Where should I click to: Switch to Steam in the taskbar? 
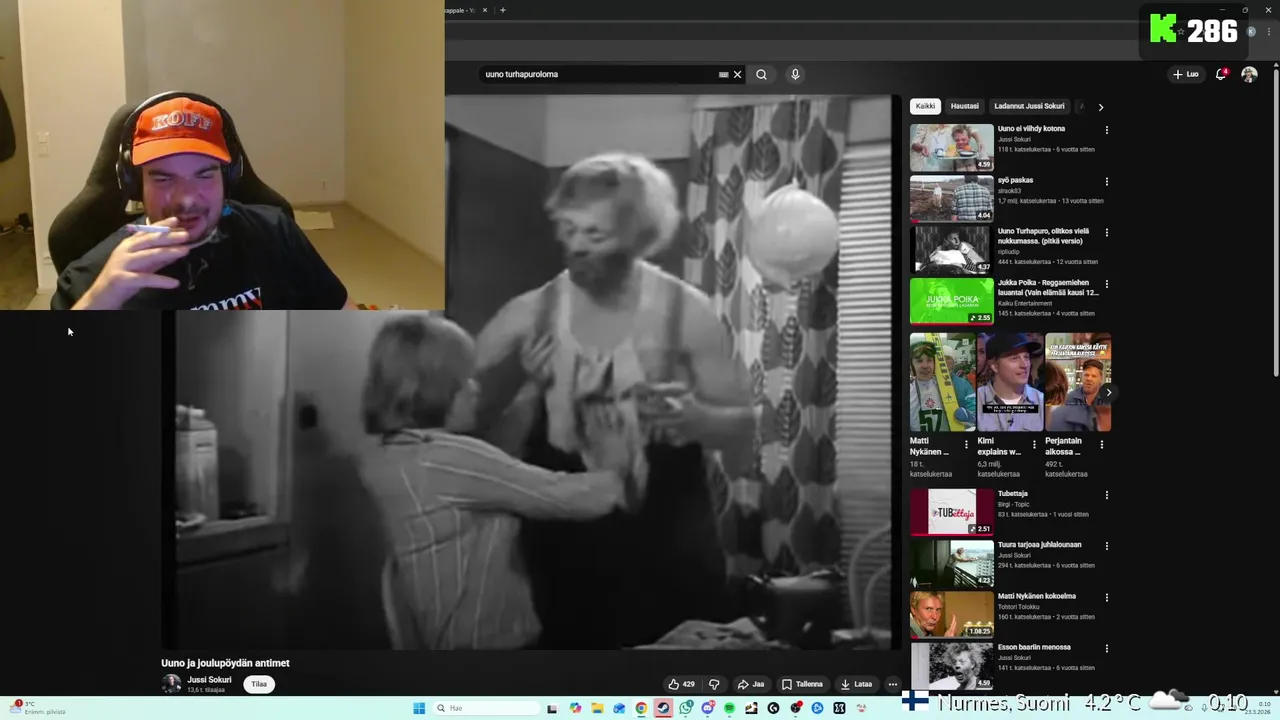[x=663, y=708]
